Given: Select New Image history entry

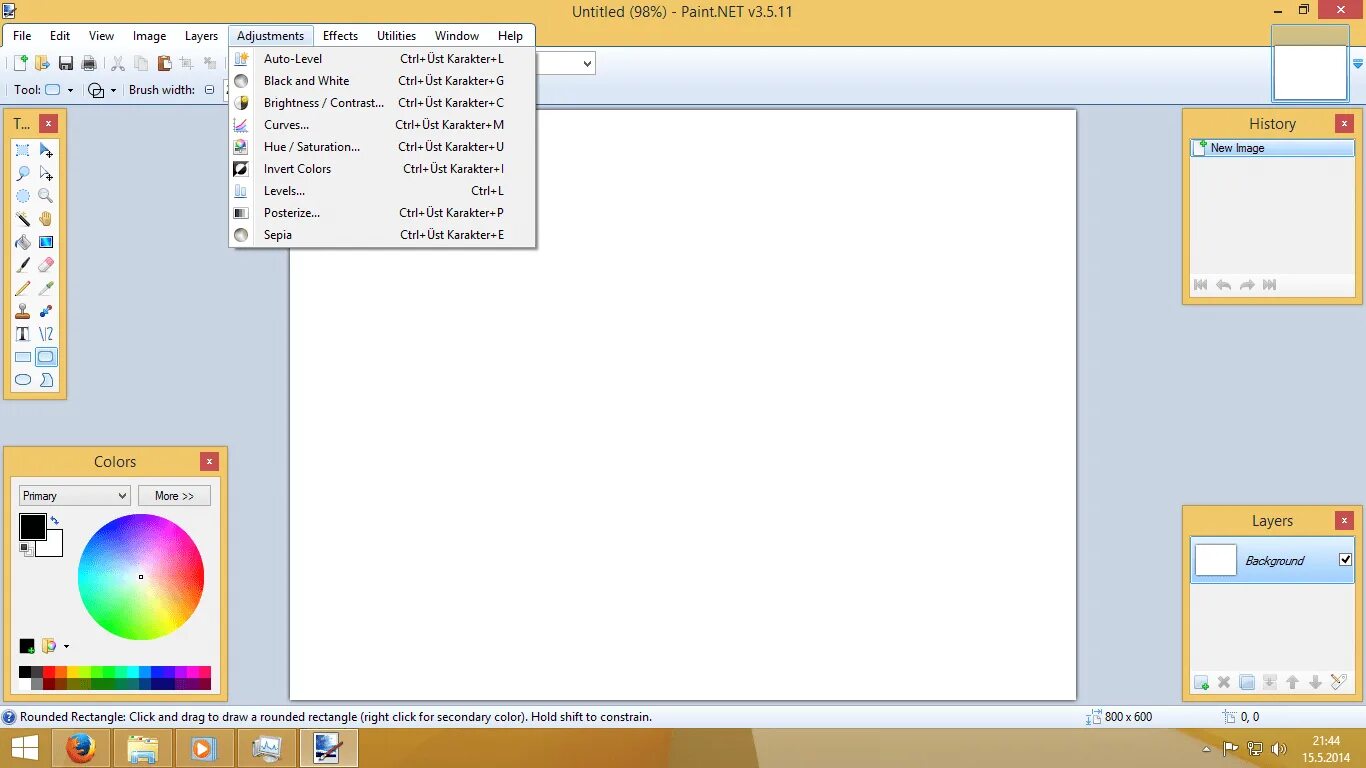Looking at the screenshot, I should pyautogui.click(x=1273, y=148).
